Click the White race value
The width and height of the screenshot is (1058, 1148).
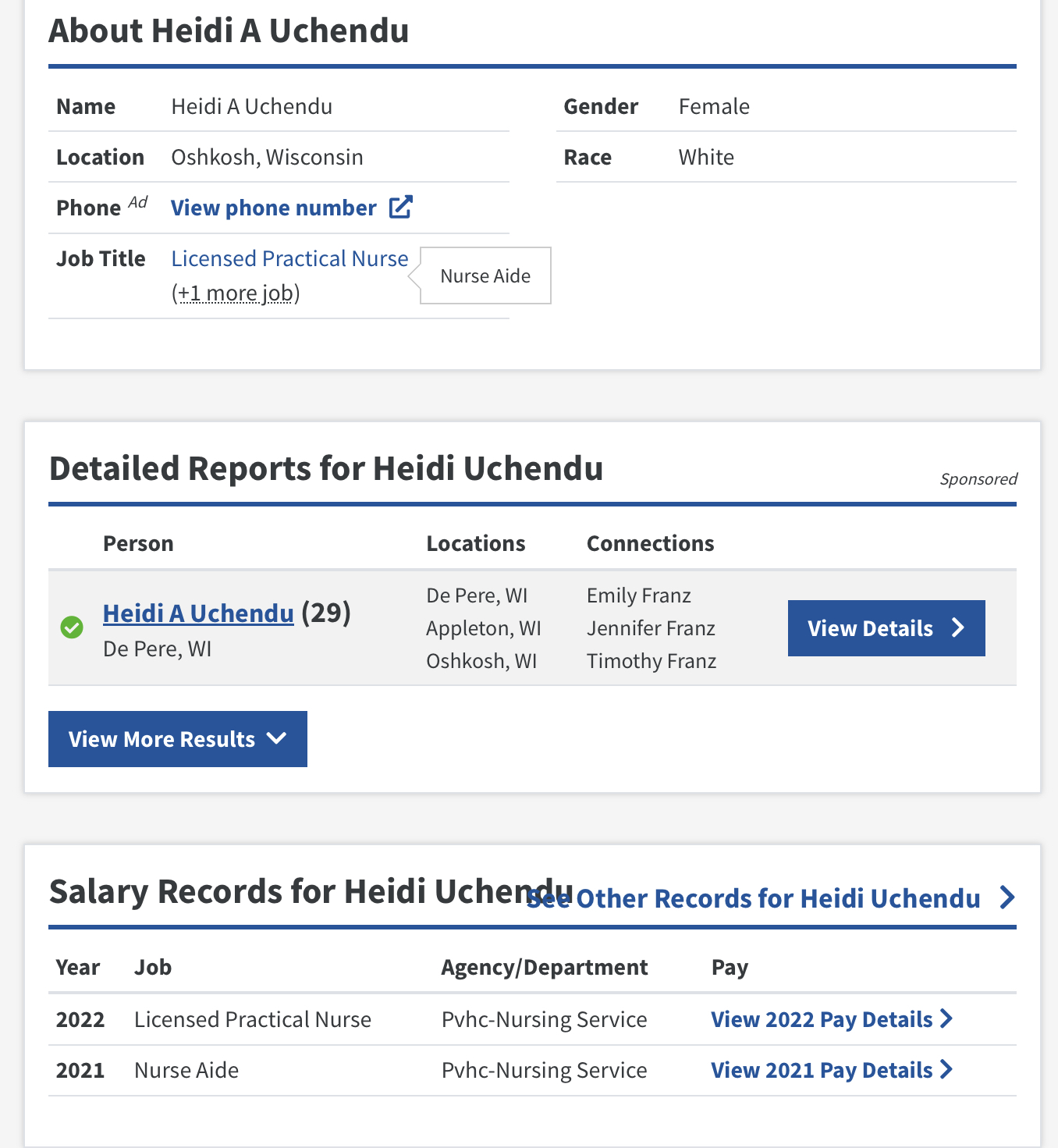(x=706, y=157)
